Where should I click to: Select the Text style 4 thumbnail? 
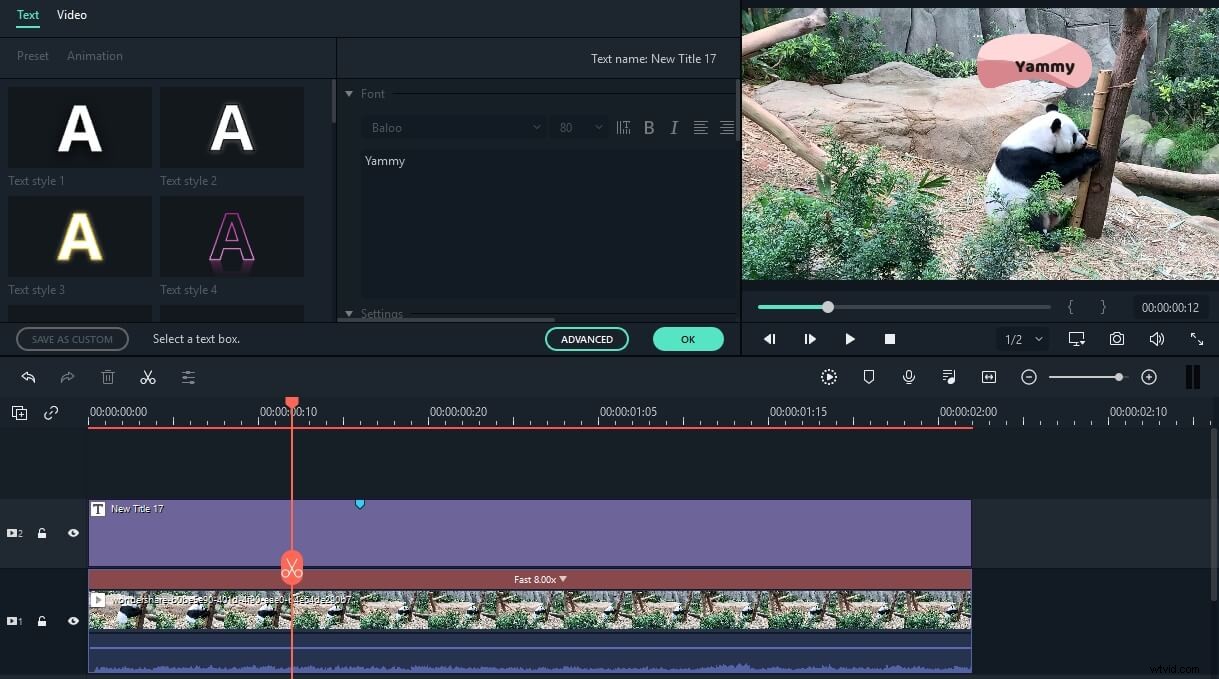(x=231, y=236)
